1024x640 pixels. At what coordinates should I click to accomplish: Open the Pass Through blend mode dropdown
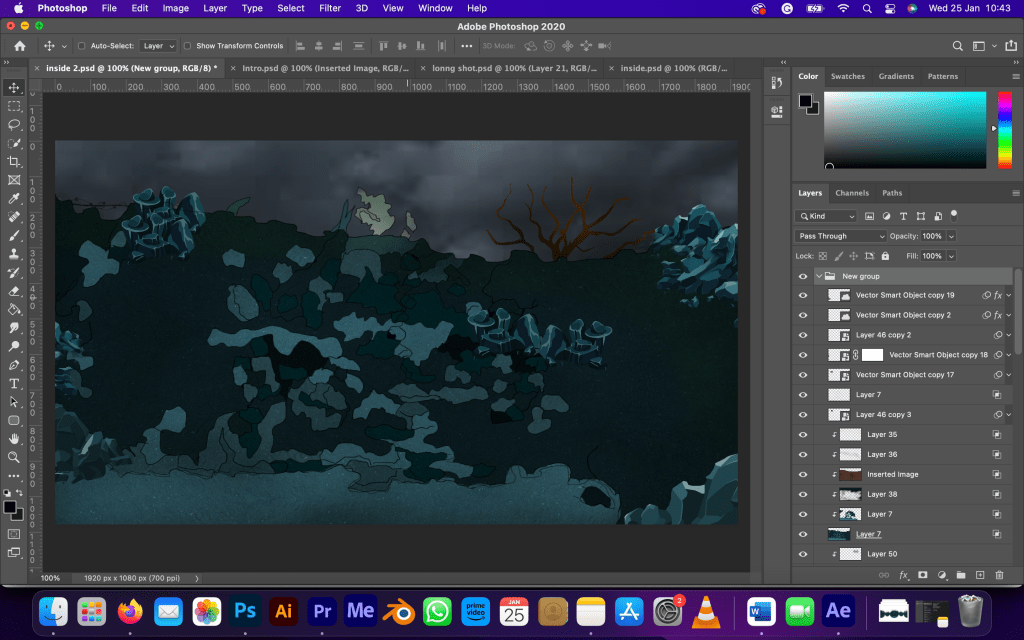point(841,236)
